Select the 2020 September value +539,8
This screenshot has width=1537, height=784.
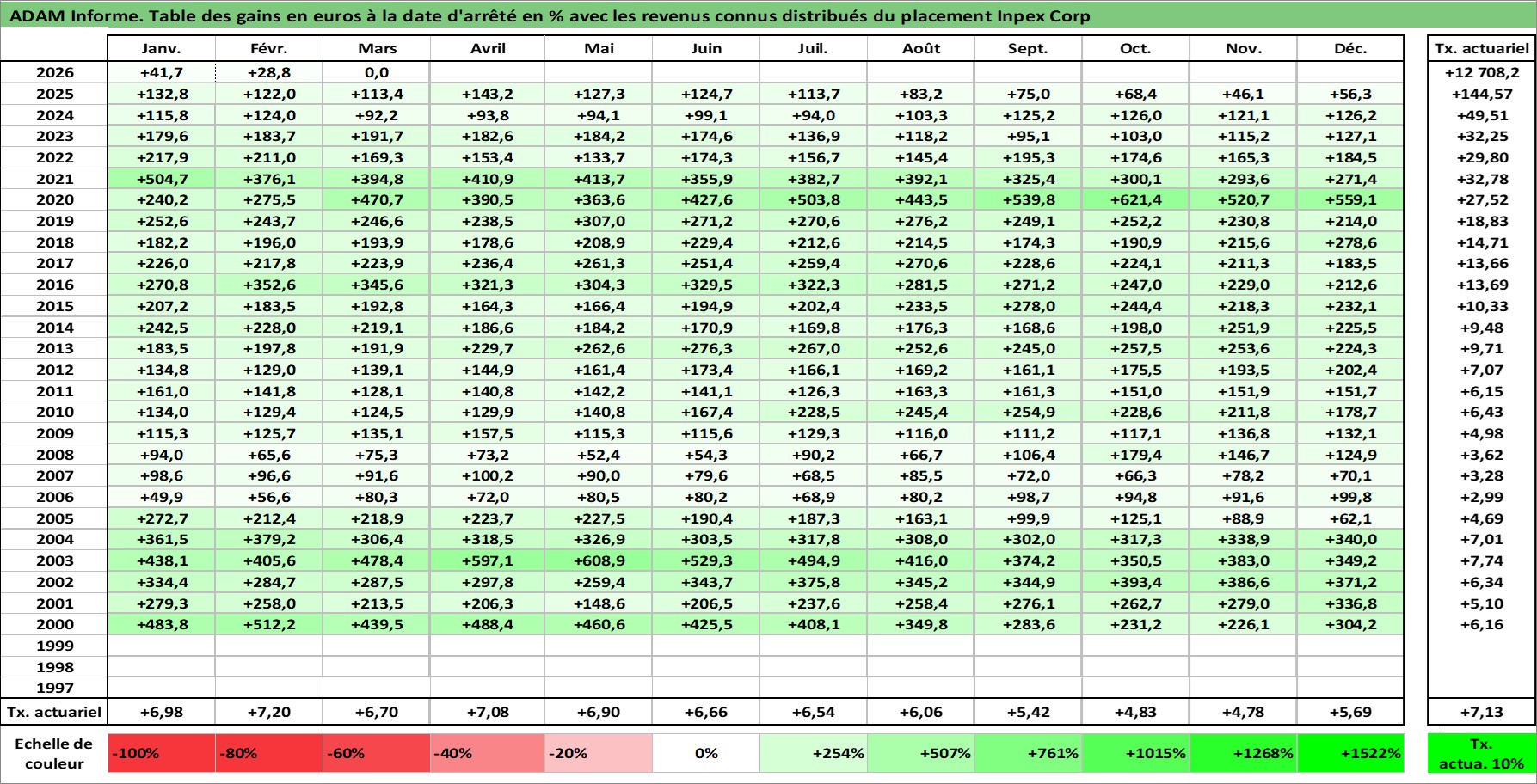coord(1029,199)
